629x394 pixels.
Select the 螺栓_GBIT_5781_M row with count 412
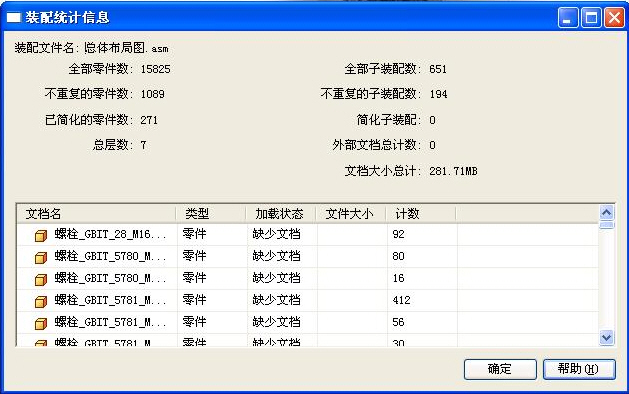tap(308, 301)
